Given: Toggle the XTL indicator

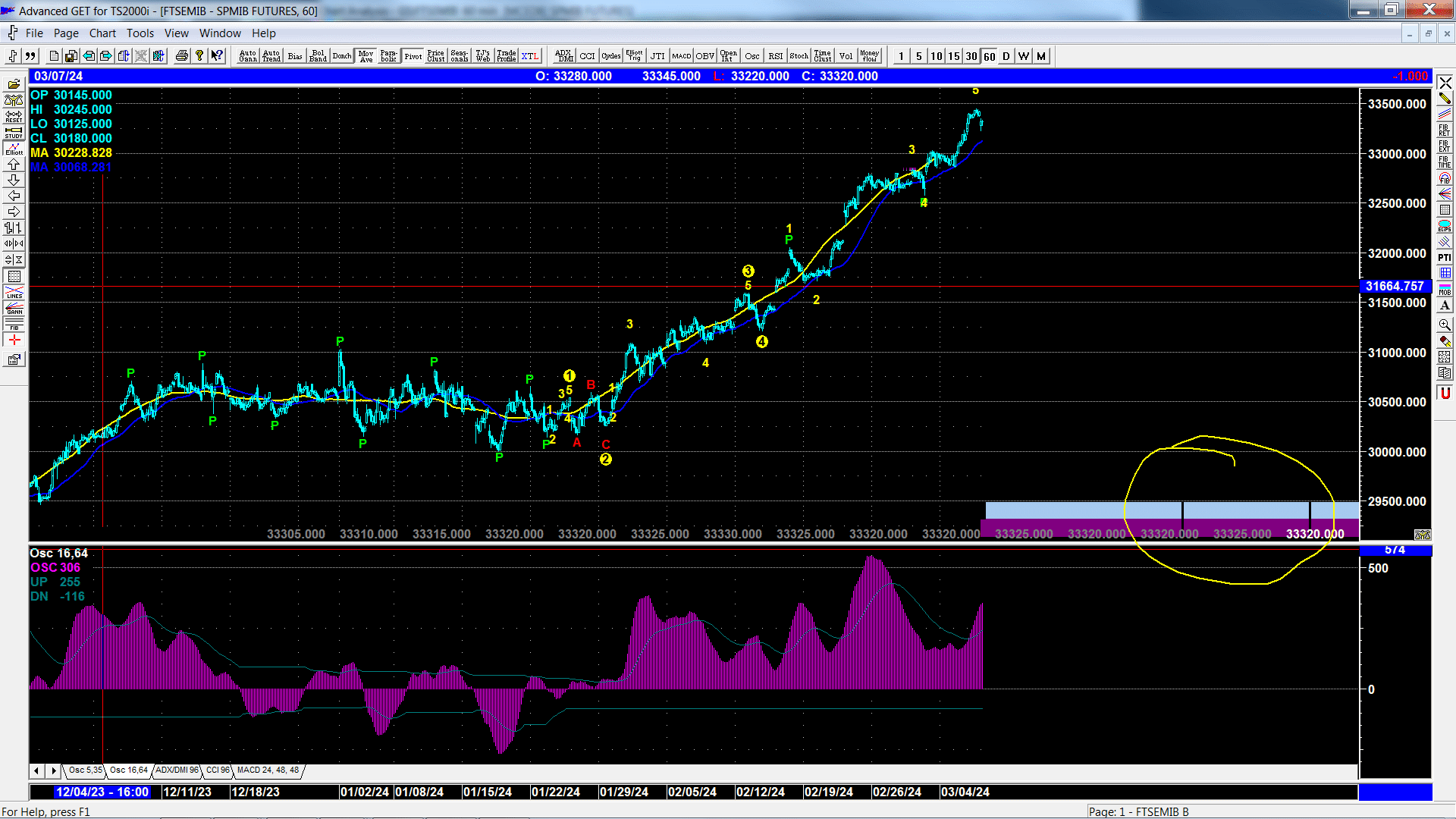Looking at the screenshot, I should coord(530,56).
